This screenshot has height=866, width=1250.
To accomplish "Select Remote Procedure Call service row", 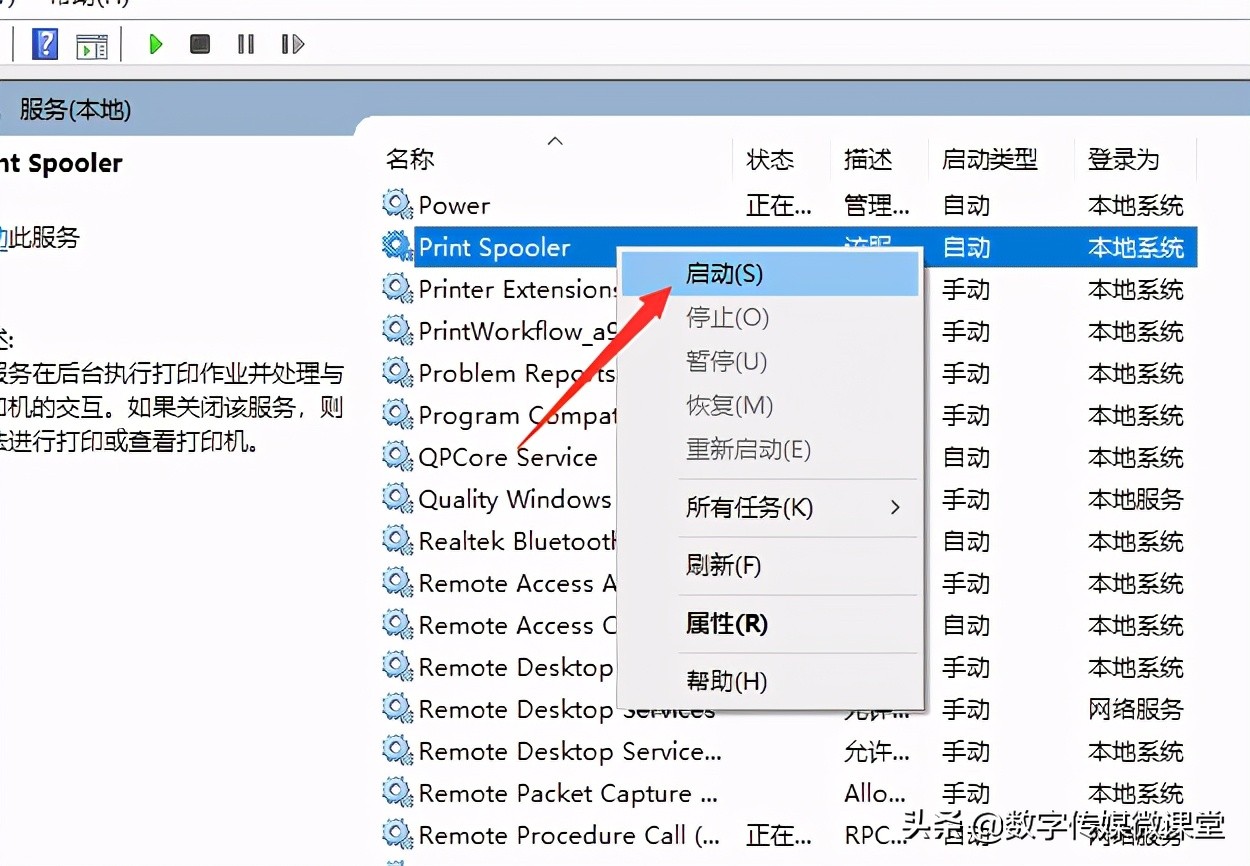I will click(x=557, y=835).
